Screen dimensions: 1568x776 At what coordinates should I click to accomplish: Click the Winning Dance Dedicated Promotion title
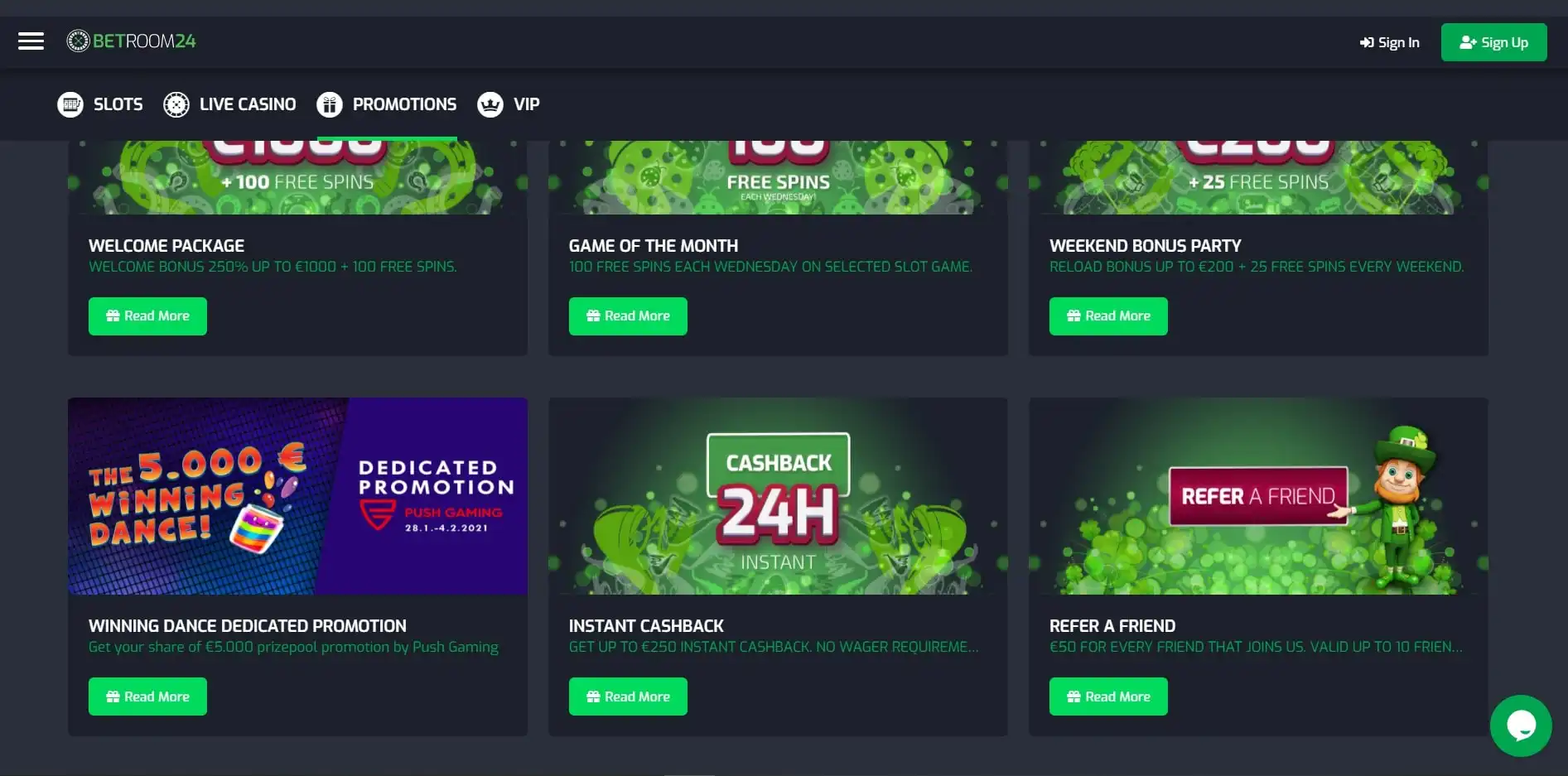tap(248, 626)
